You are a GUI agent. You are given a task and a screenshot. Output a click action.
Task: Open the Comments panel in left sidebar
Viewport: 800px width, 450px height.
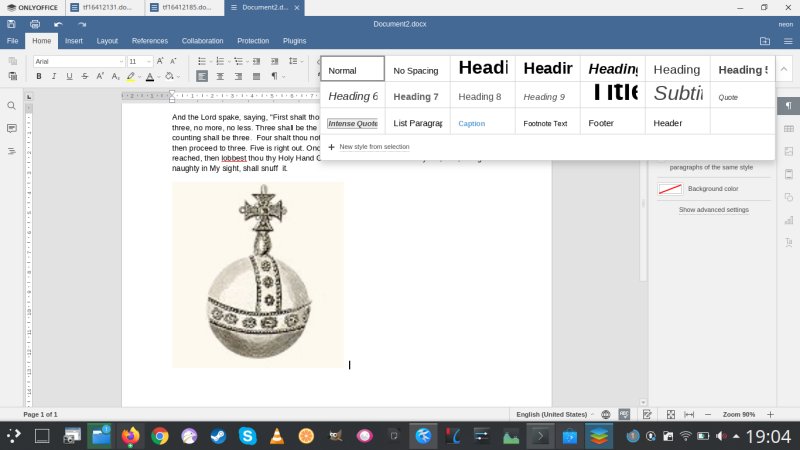[x=12, y=128]
